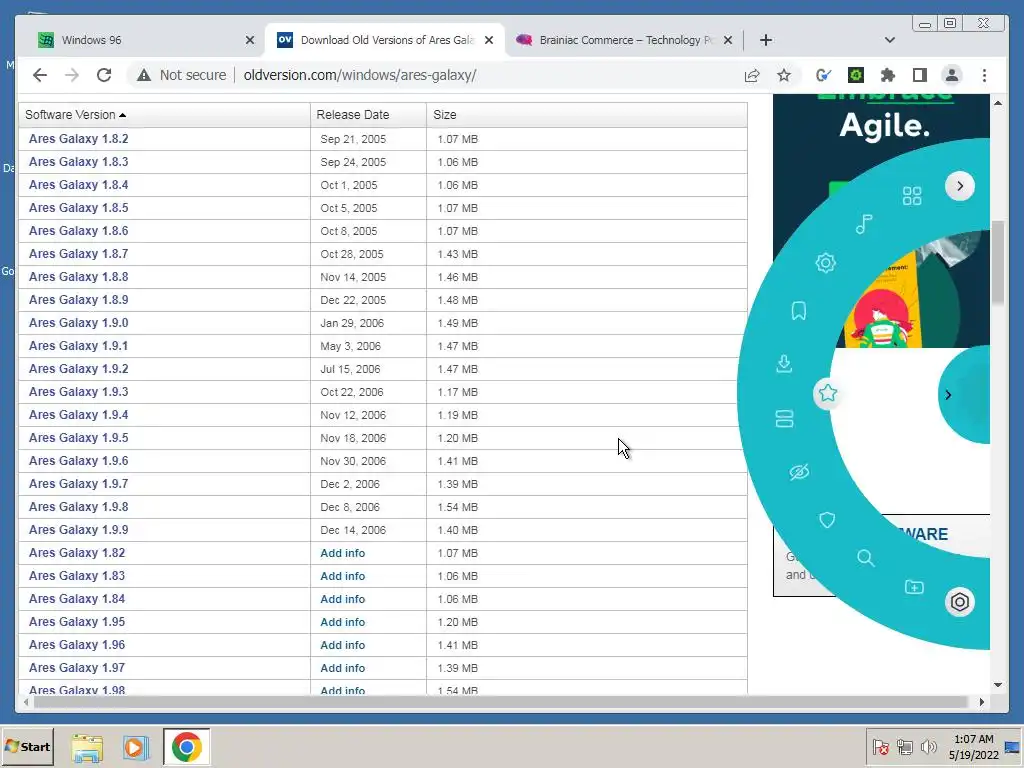The image size is (1024, 768).
Task: Close the Windows 96 tab
Action: [249, 40]
